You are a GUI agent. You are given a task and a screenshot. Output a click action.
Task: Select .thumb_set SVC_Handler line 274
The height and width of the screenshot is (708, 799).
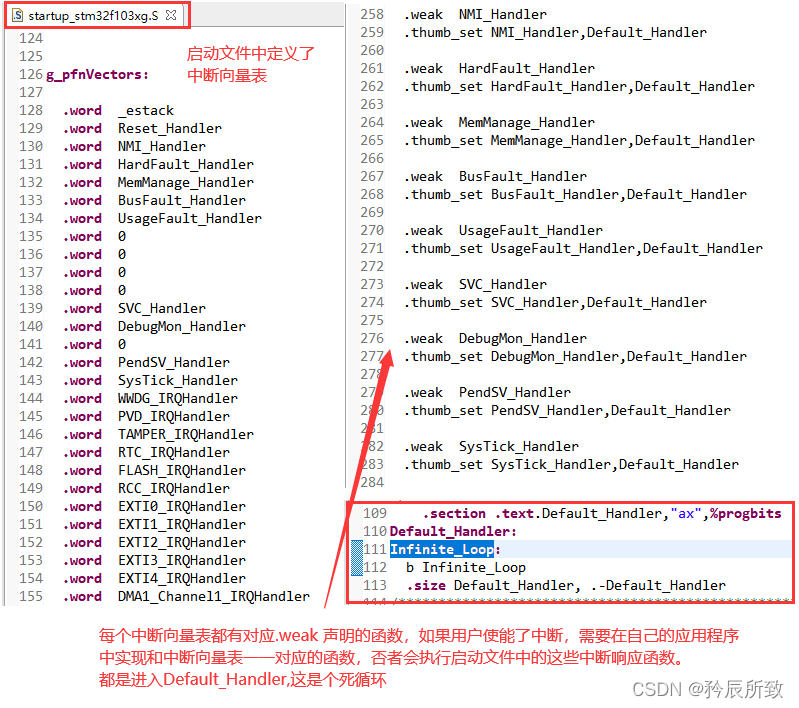click(555, 303)
